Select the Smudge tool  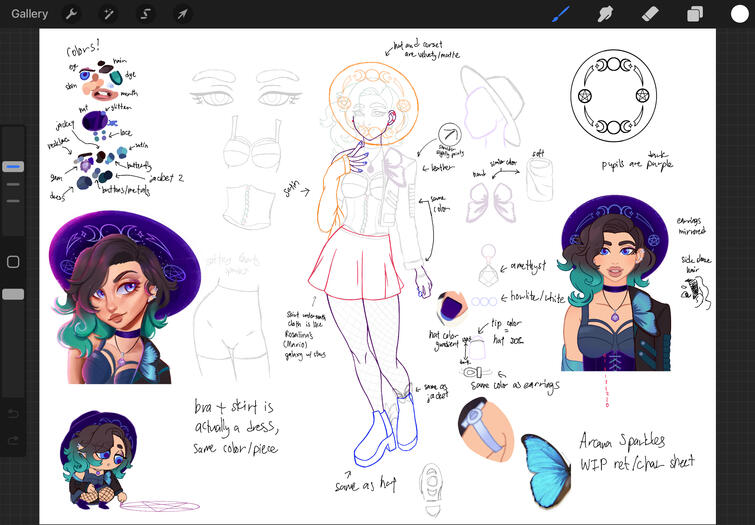605,14
